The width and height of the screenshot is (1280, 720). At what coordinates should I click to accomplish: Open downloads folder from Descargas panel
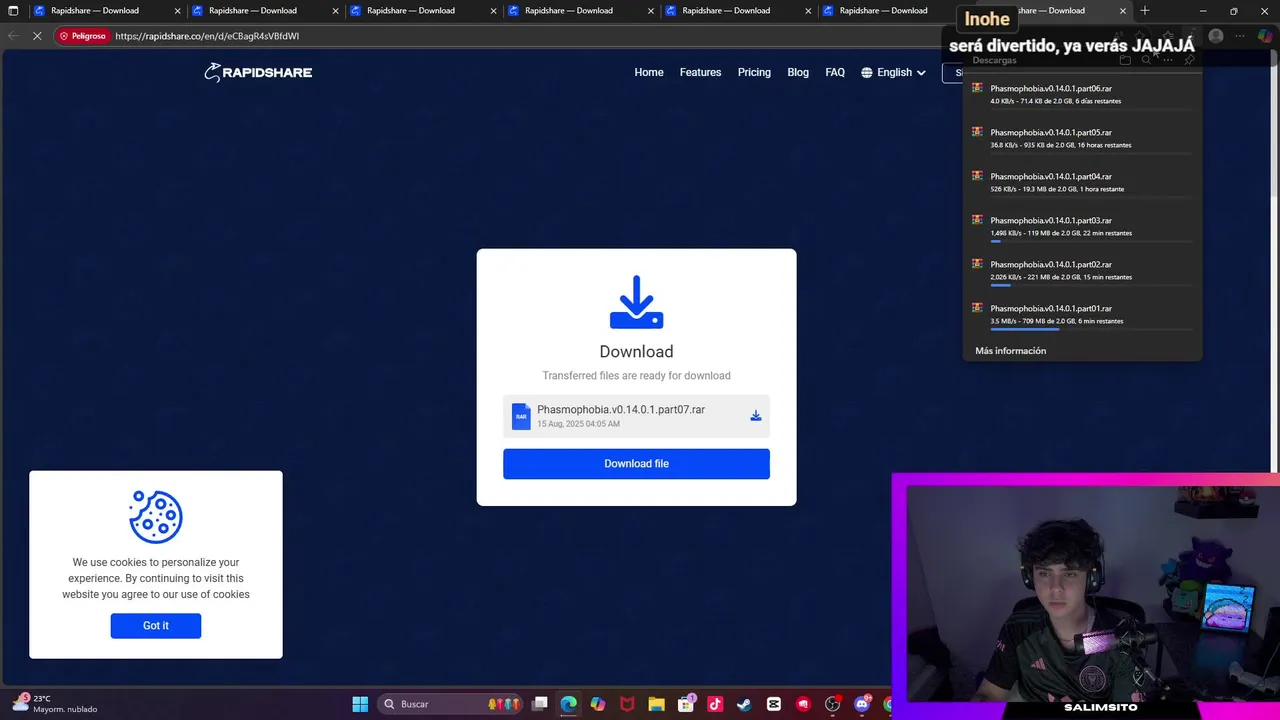point(1125,60)
